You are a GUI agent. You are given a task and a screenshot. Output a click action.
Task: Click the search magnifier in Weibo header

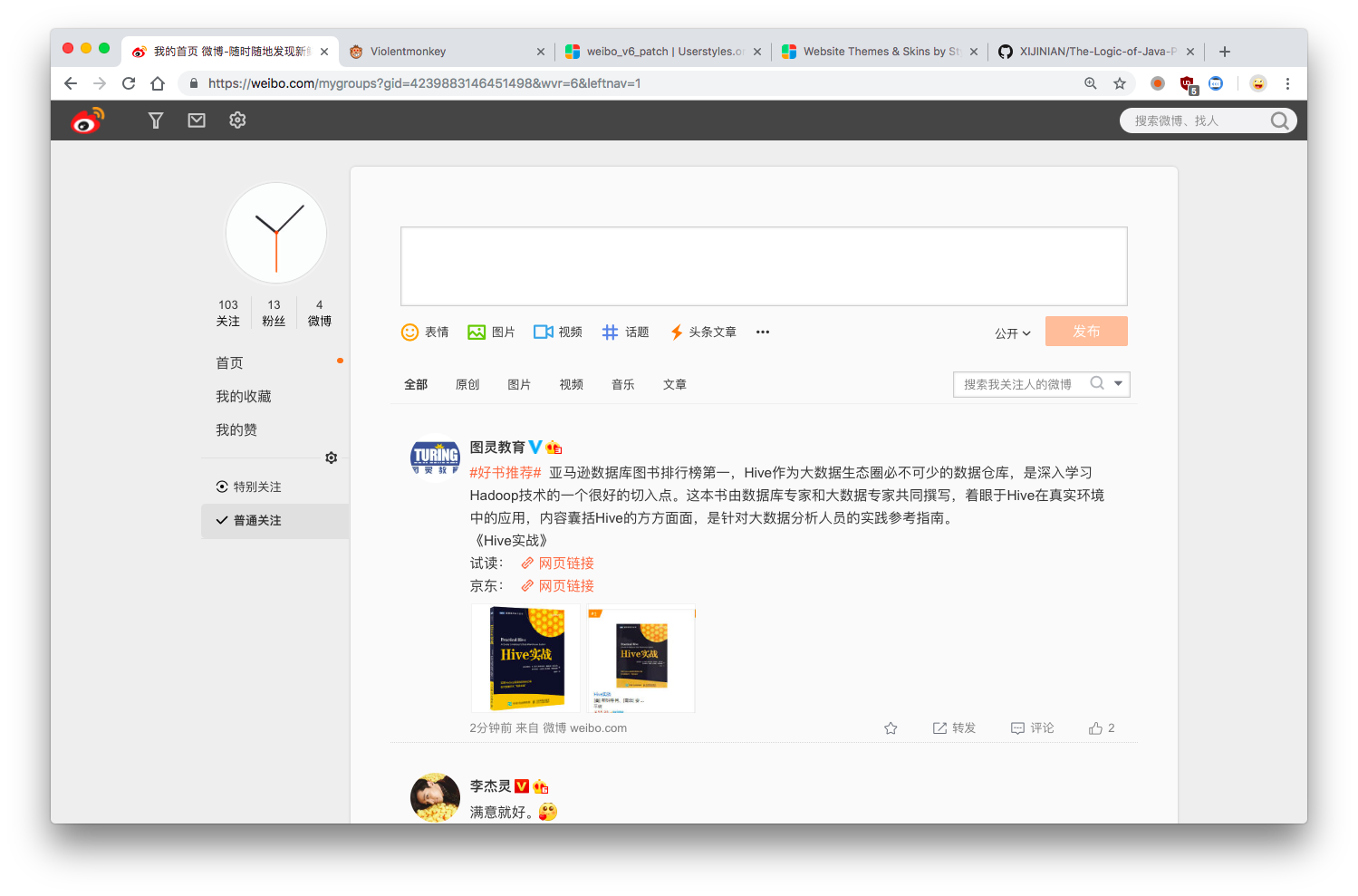click(x=1279, y=120)
